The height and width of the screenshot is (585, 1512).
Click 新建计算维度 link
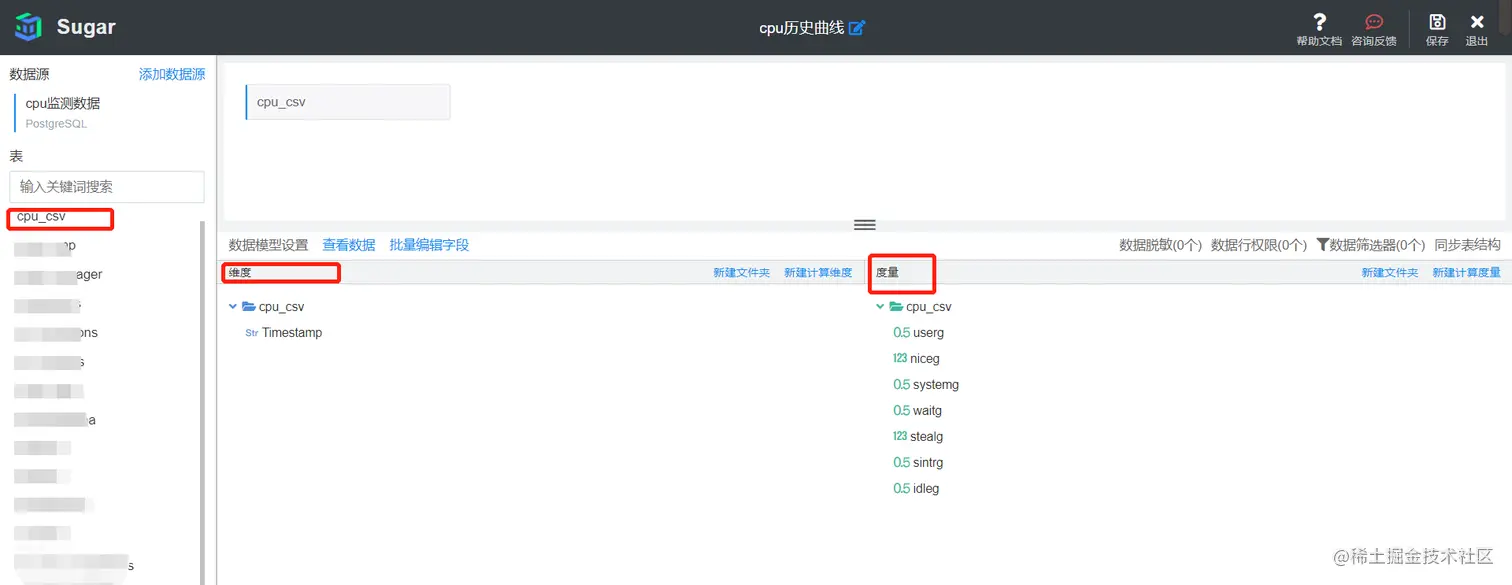tap(818, 273)
